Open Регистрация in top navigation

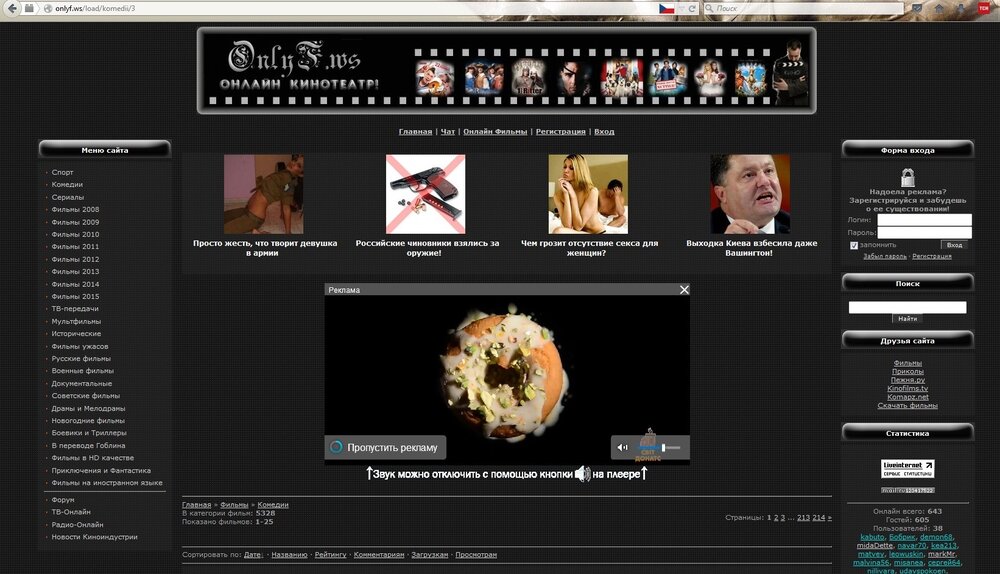click(x=560, y=131)
